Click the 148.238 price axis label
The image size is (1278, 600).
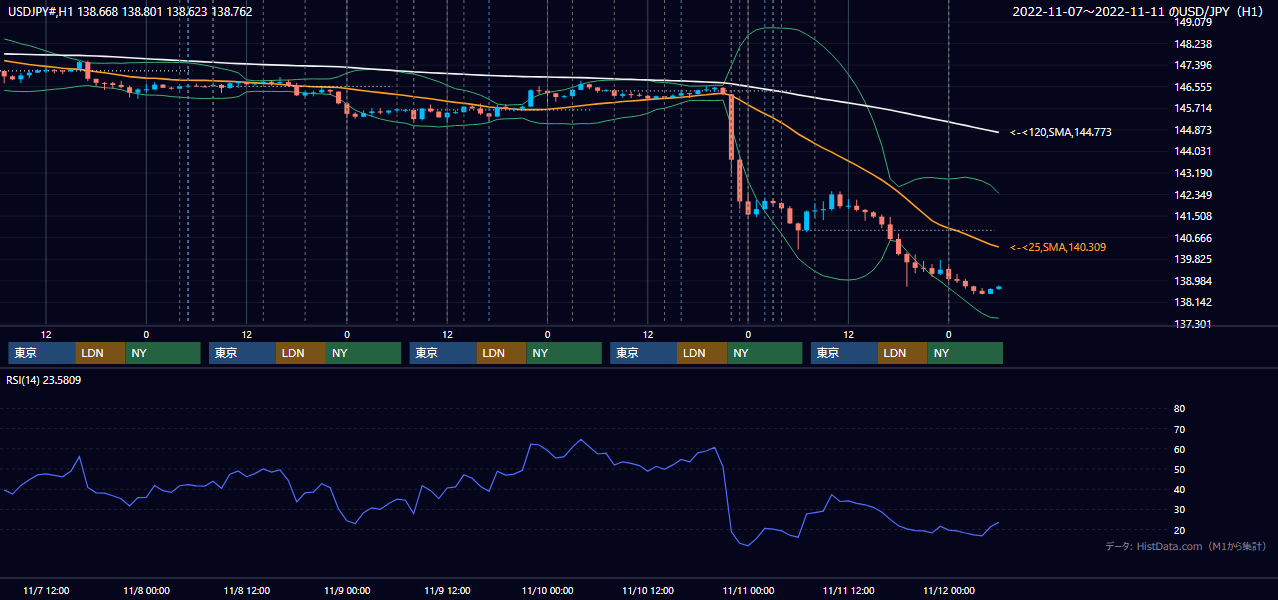1193,44
